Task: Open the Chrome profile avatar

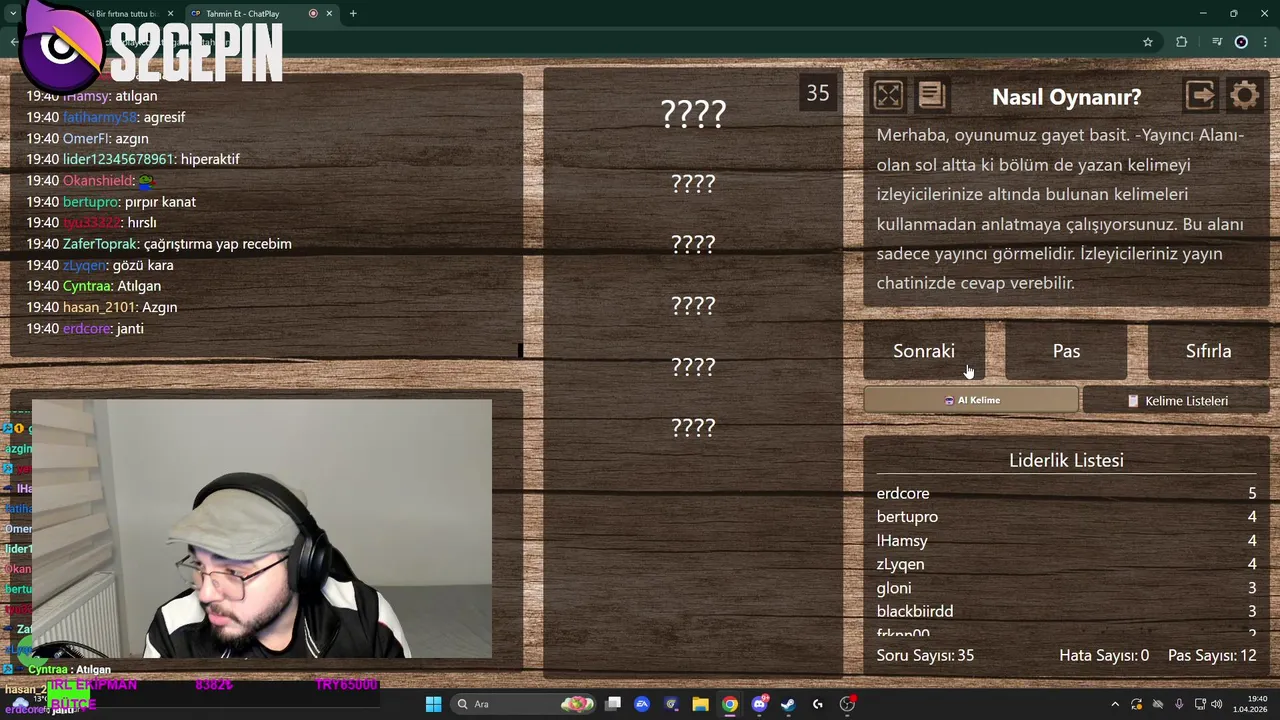Action: (x=1241, y=42)
